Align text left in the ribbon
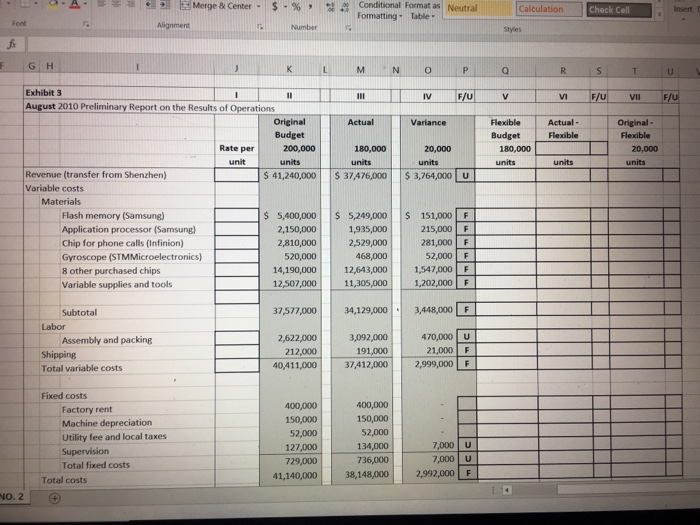 pos(101,4)
